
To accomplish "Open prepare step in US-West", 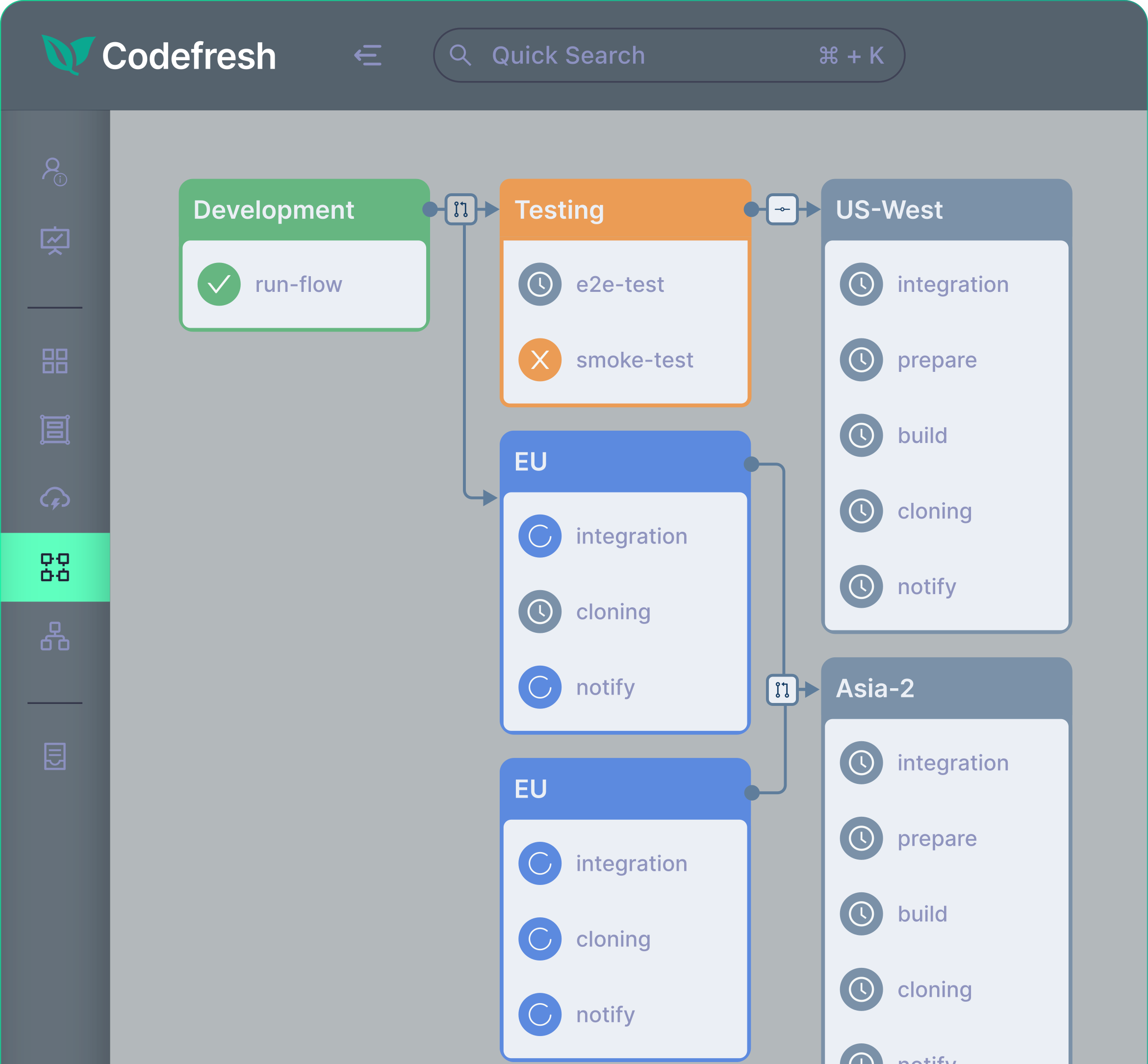I will (946, 360).
